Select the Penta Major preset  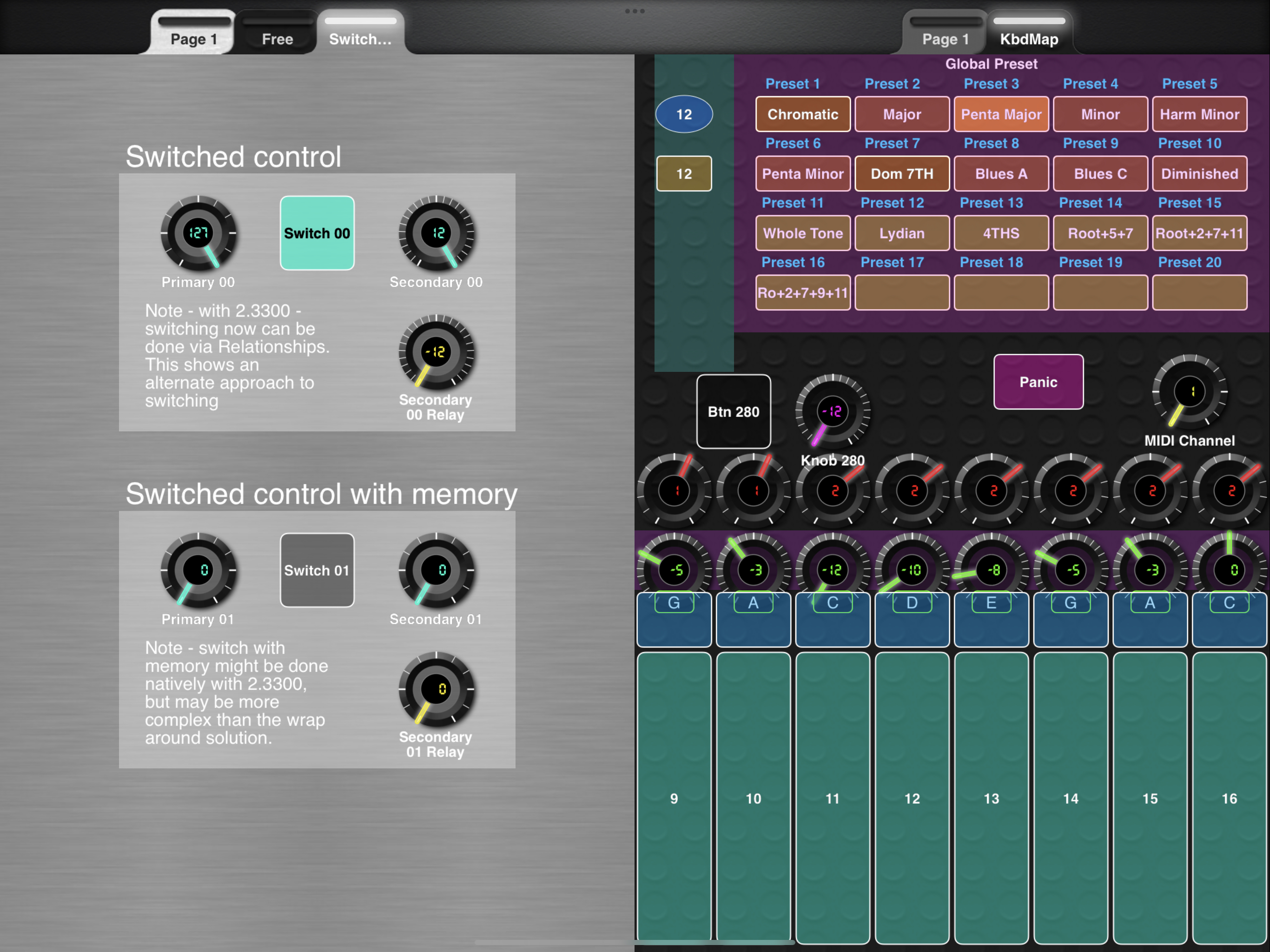point(1001,114)
